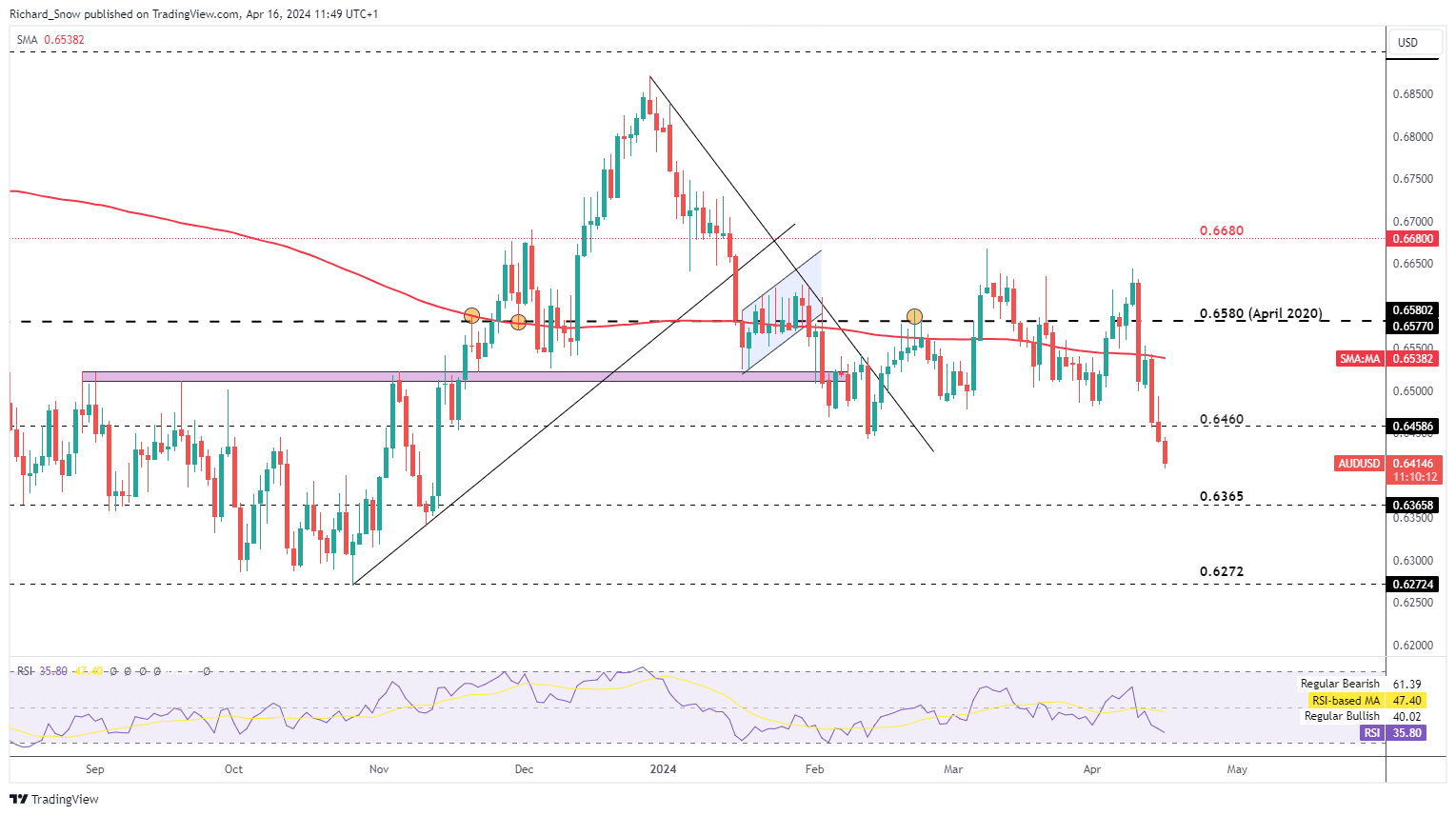This screenshot has width=1456, height=816.
Task: Select the SMA value 0.65382 in legend
Action: pos(64,40)
